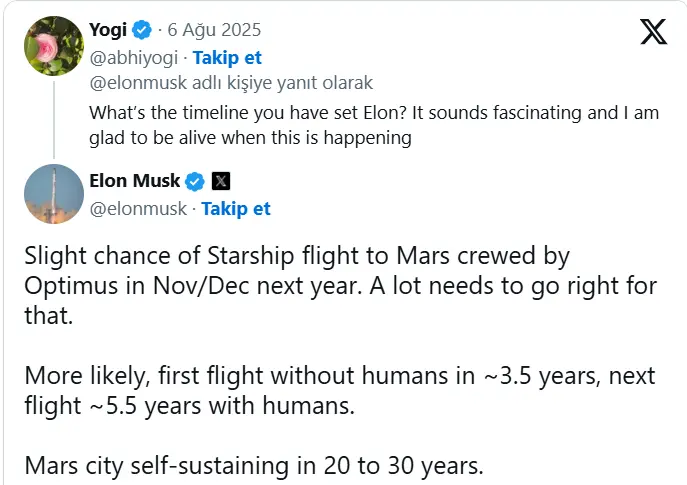Screen dimensions: 687x485
Task: Click the thread line connecting the avatars
Action: (53, 118)
